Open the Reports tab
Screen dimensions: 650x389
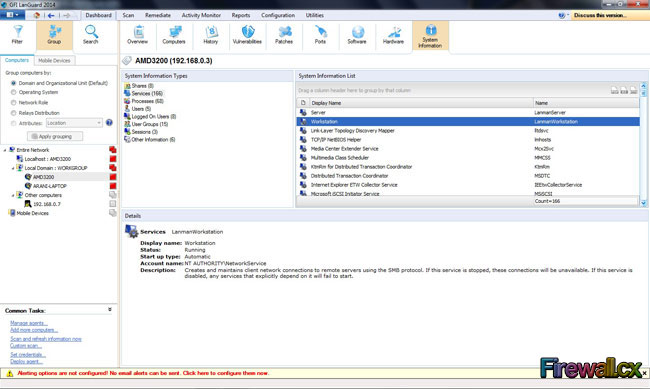pyautogui.click(x=241, y=15)
